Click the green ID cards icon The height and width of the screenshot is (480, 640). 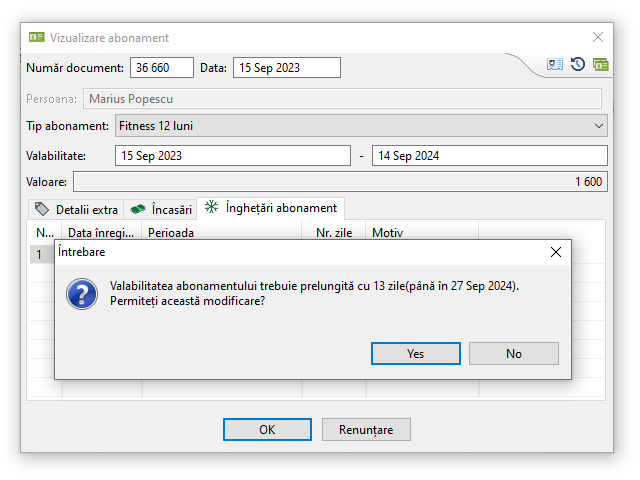[600, 64]
